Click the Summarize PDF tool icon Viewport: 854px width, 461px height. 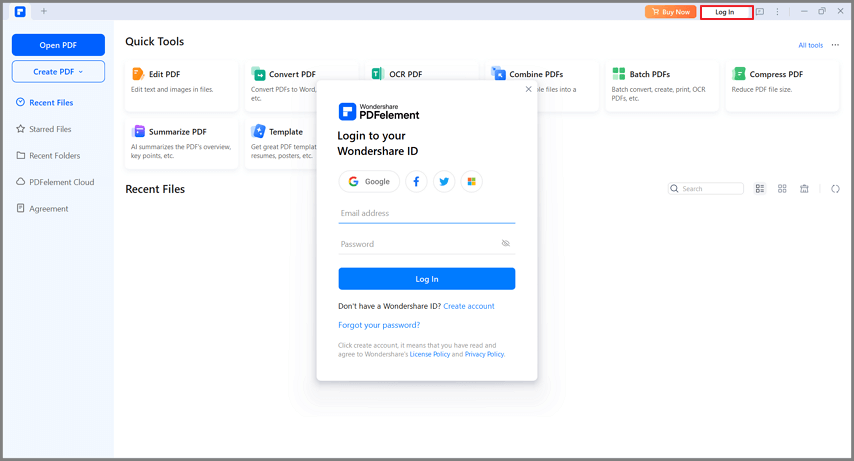139,131
